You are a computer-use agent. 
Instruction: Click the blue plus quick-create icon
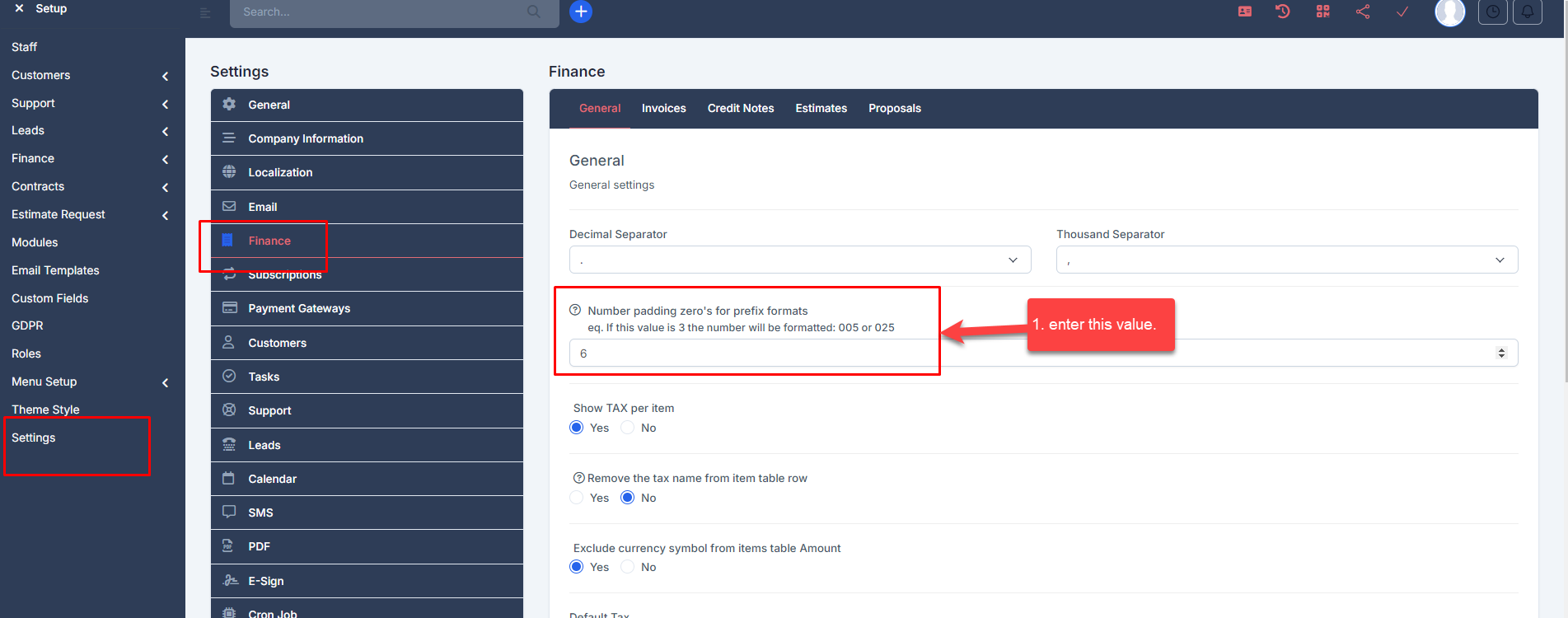tap(581, 12)
